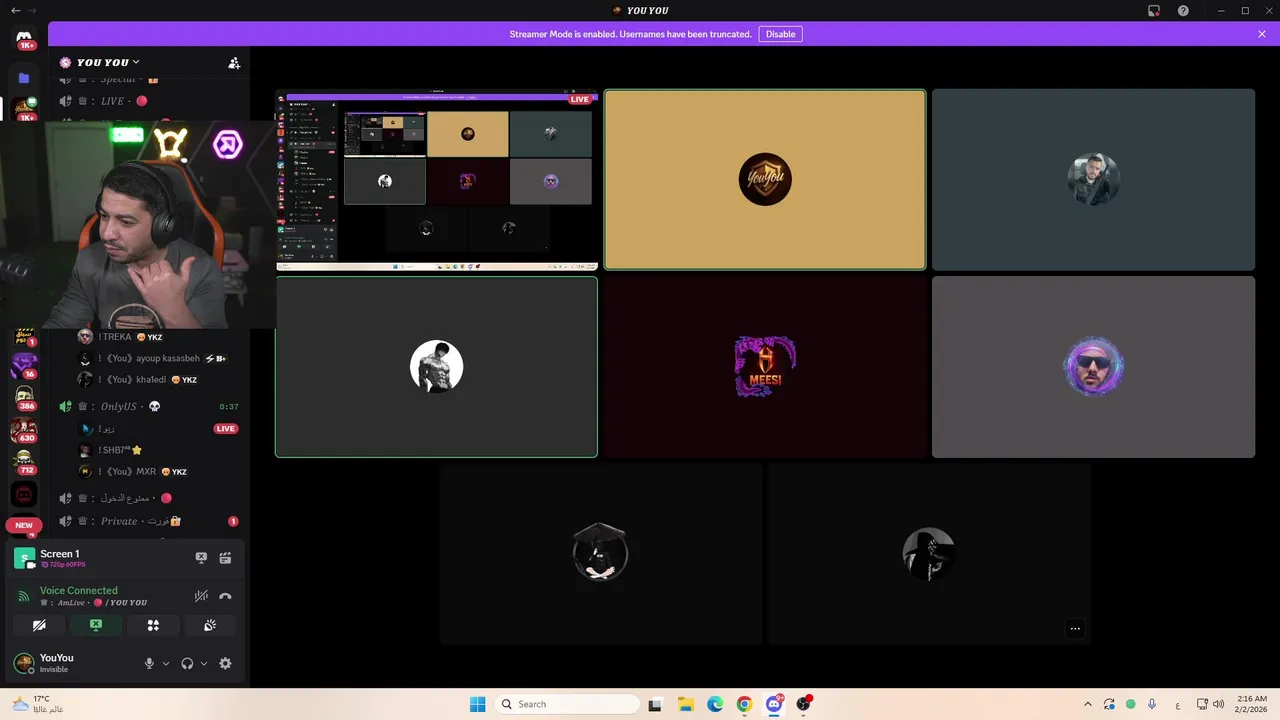Mute the microphone in user panel

(x=149, y=663)
